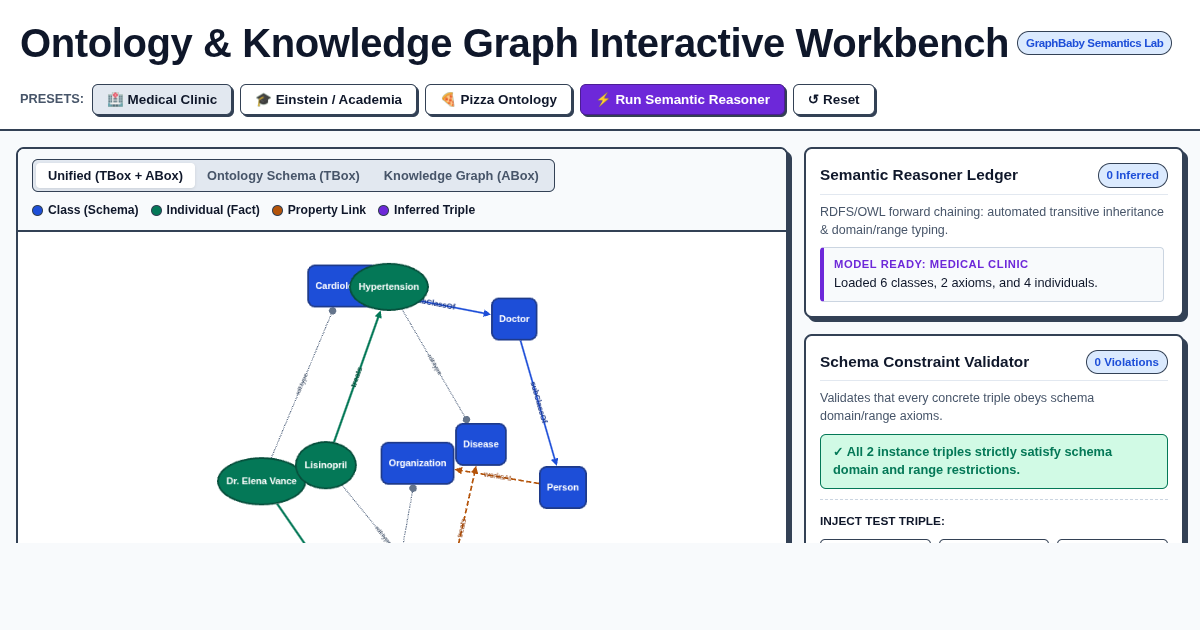Select the Cardiologist class node

329,286
